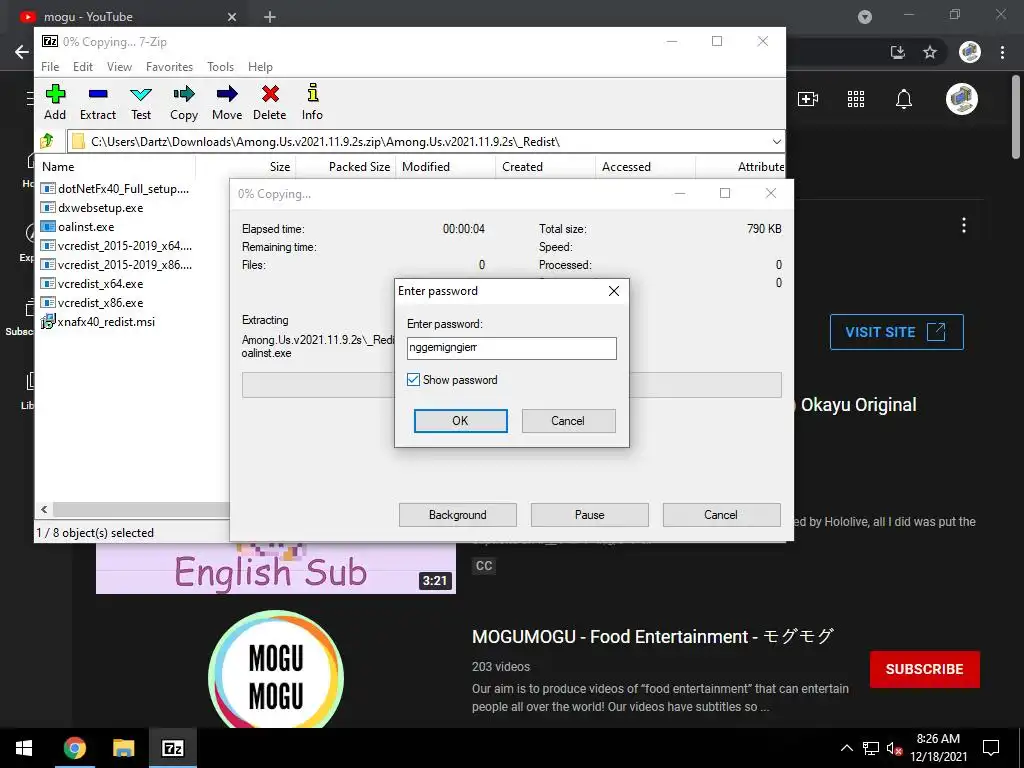This screenshot has height=768, width=1024.
Task: Open a new Chrome tab
Action: (270, 17)
